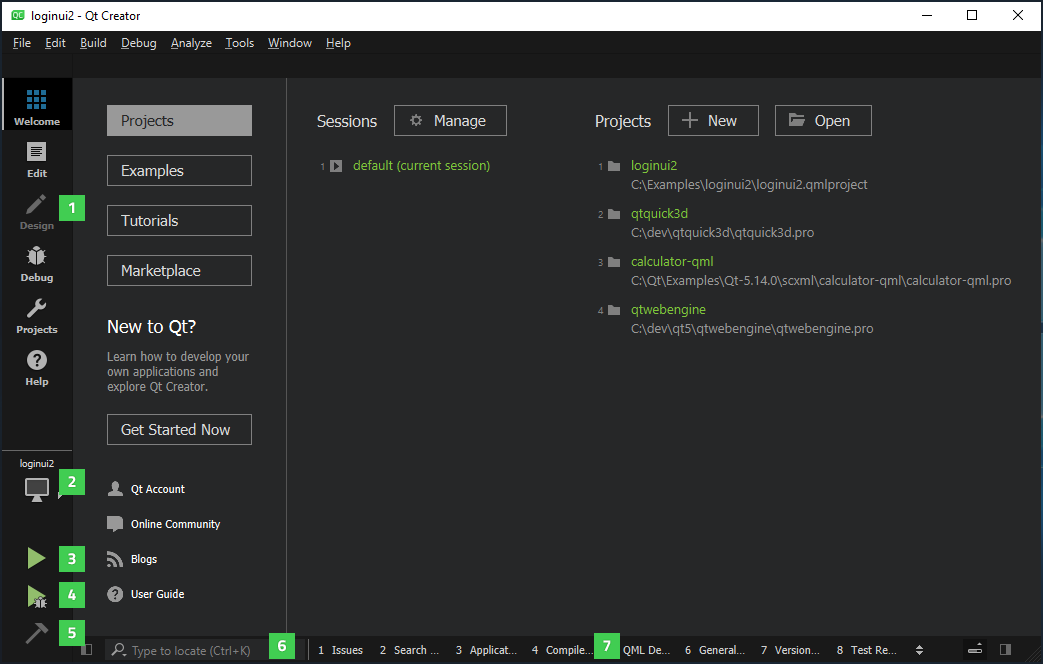Click the folder icon beside qtquick3d
The height and width of the screenshot is (664, 1043).
614,214
